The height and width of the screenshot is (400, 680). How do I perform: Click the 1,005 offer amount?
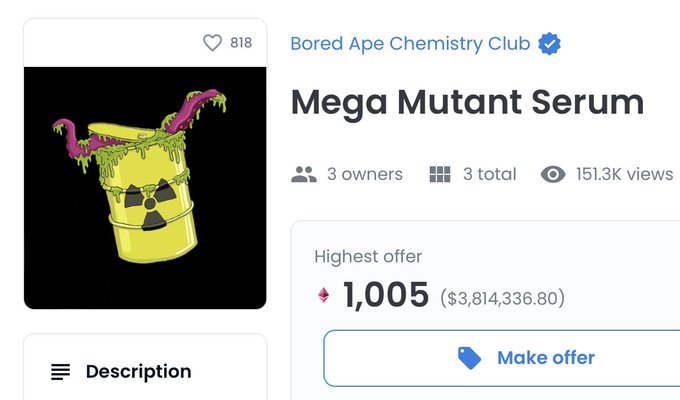pos(386,295)
